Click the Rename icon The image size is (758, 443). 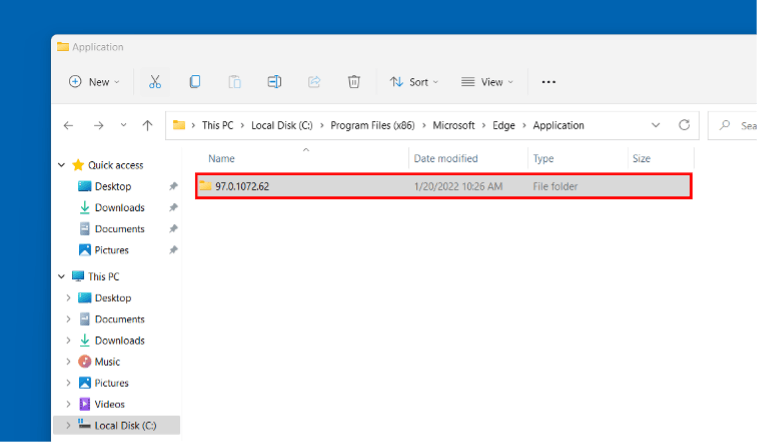(274, 82)
